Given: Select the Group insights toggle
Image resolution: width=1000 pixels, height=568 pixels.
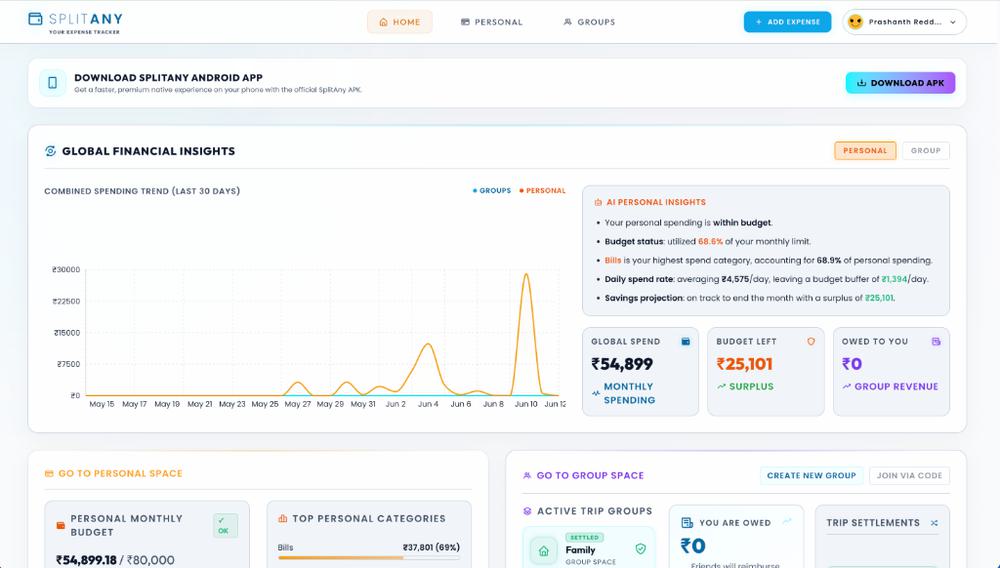Looking at the screenshot, I should click(x=925, y=150).
